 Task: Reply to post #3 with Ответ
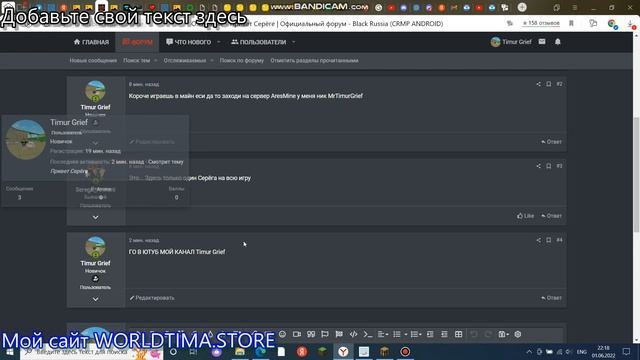pyautogui.click(x=551, y=216)
